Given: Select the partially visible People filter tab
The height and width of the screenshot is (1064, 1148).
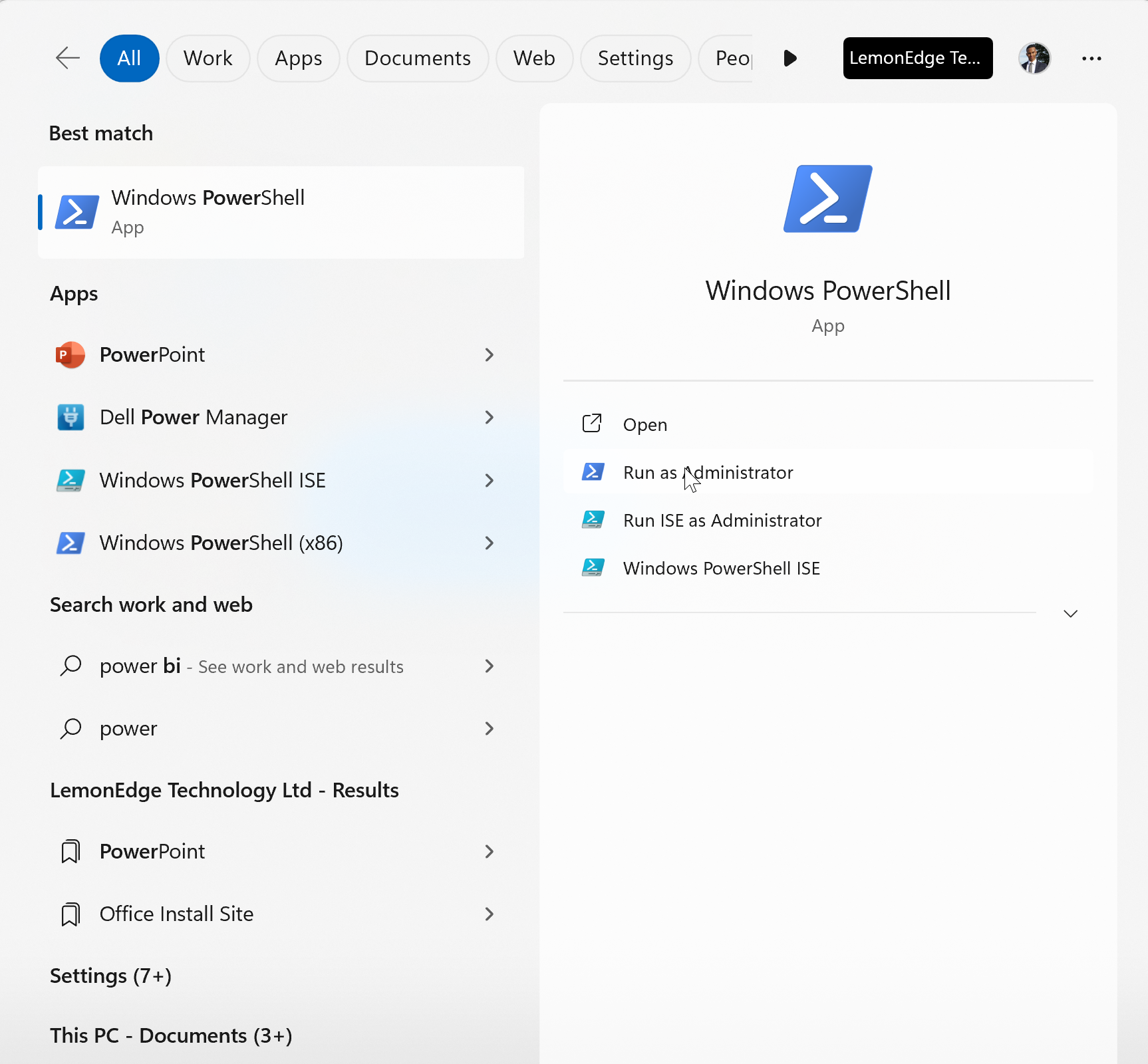Looking at the screenshot, I should click(x=726, y=59).
